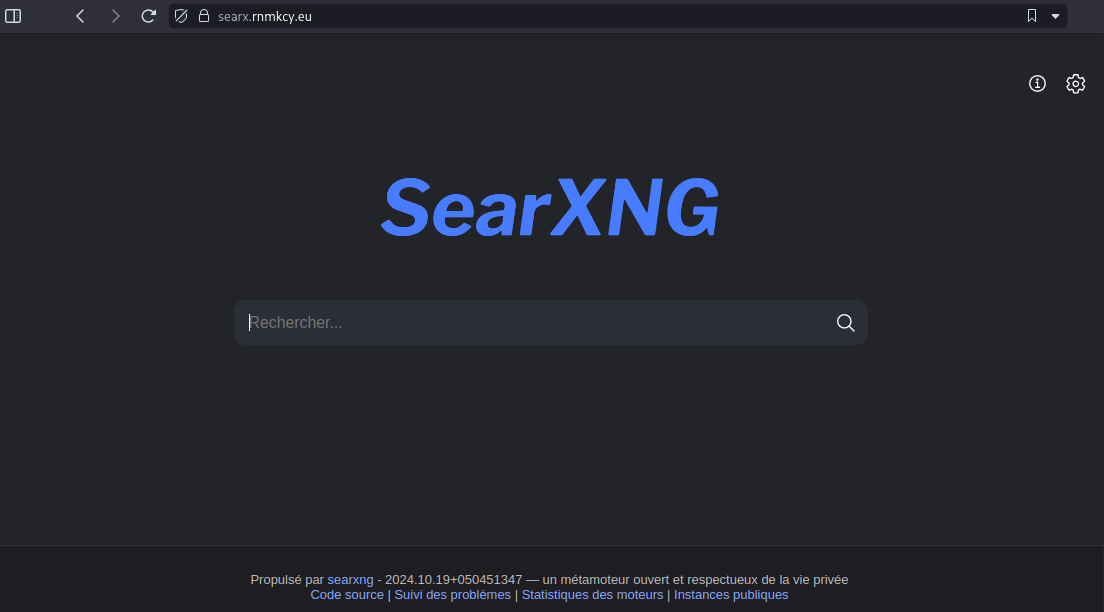
Task: Open the Code source link
Action: click(x=347, y=595)
